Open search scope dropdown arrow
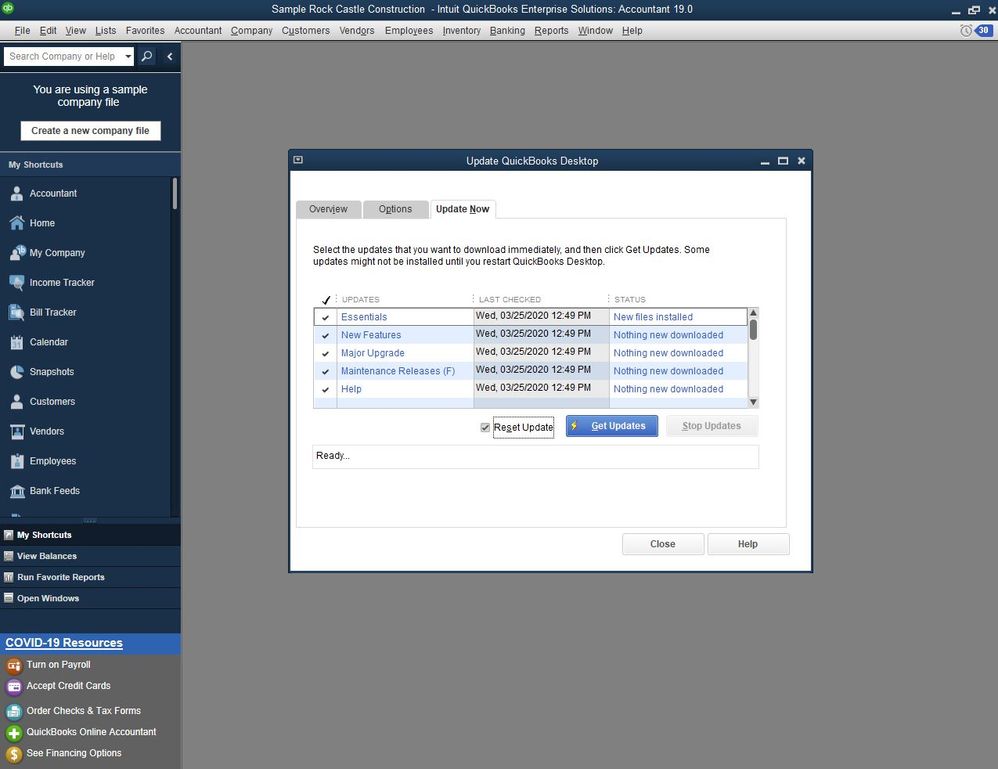 point(128,56)
